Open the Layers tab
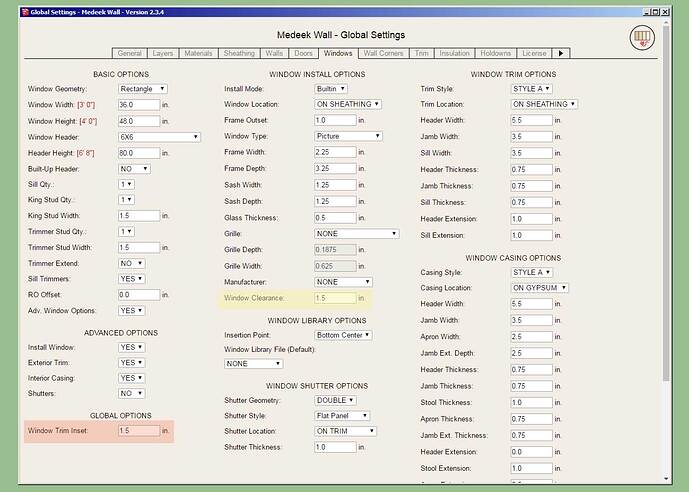 point(163,53)
